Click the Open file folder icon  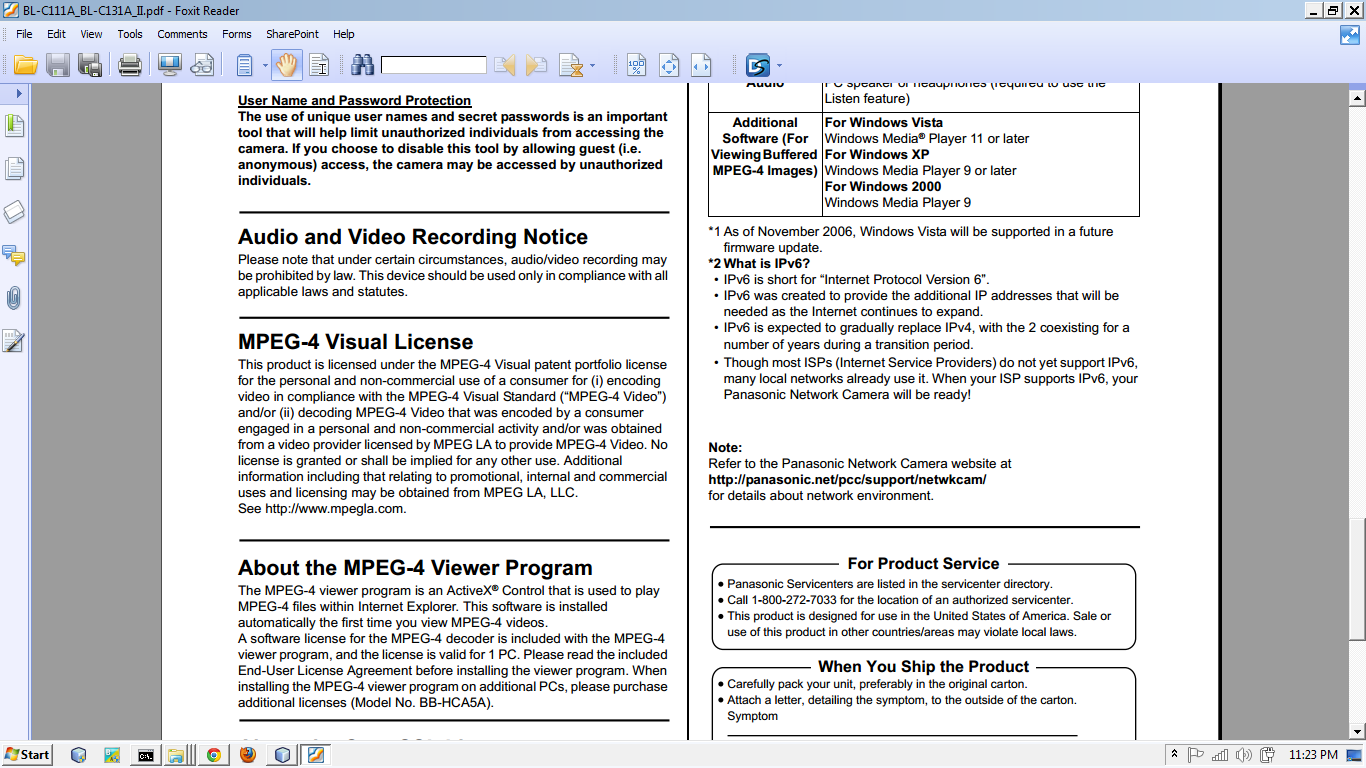25,66
